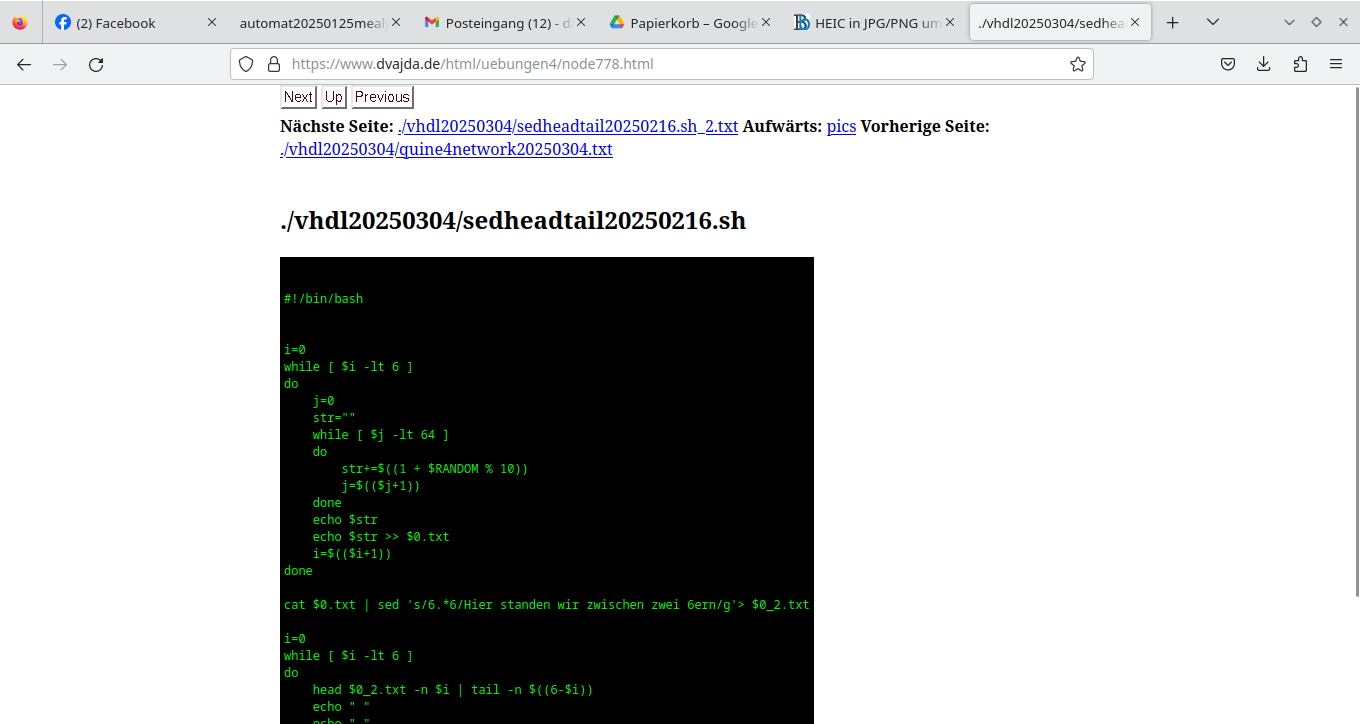Screen dimensions: 1360x724
Task: Open the Extensions panel
Action: (x=1300, y=64)
